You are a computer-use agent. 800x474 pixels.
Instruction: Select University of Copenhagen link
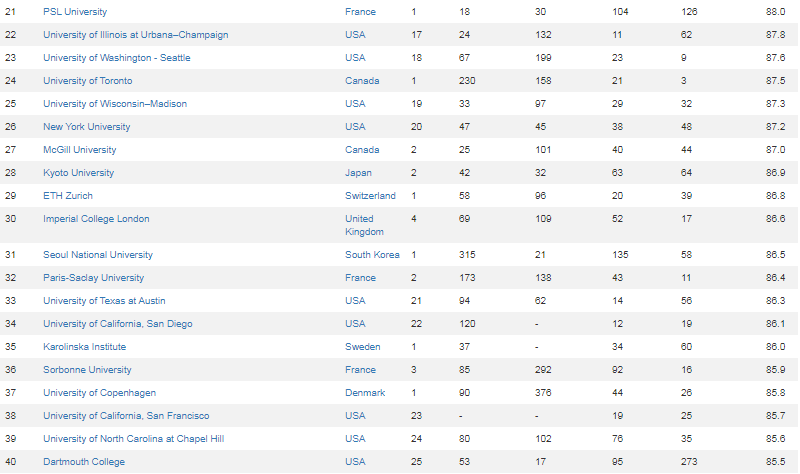pos(99,392)
